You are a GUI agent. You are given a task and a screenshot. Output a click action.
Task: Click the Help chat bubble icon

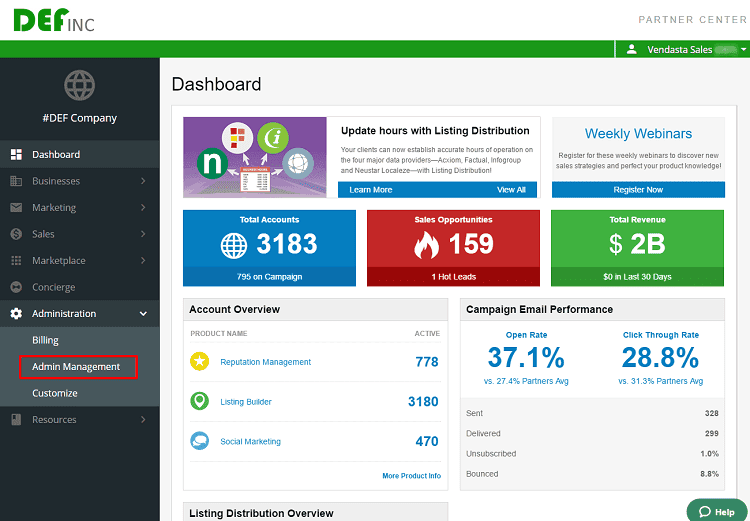pyautogui.click(x=705, y=512)
